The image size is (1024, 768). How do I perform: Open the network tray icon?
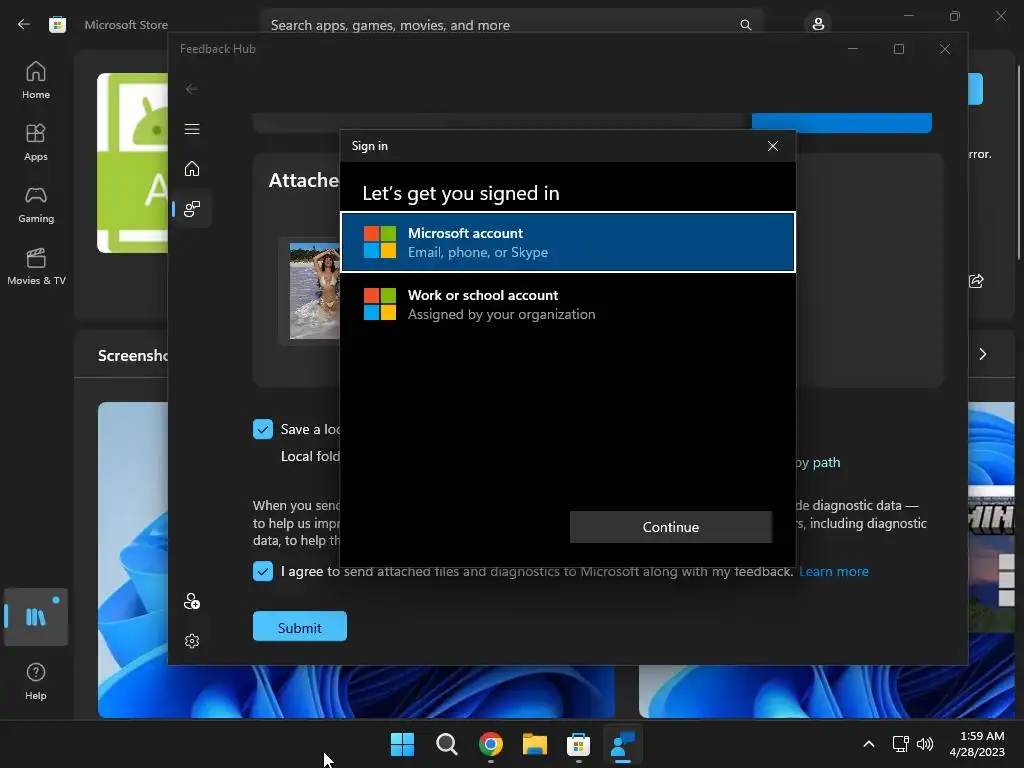(x=901, y=744)
